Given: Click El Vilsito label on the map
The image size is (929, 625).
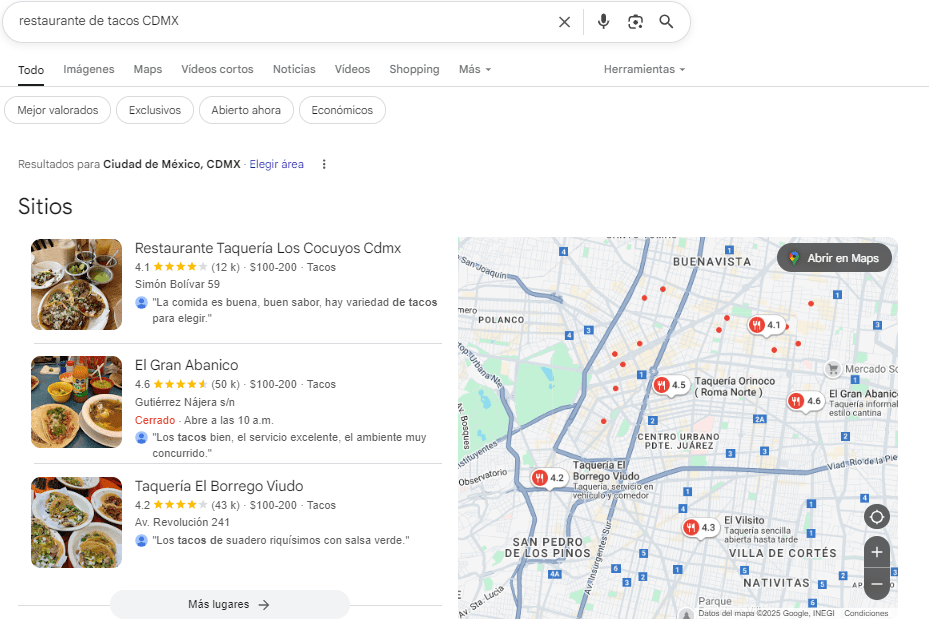Looking at the screenshot, I should click(744, 520).
